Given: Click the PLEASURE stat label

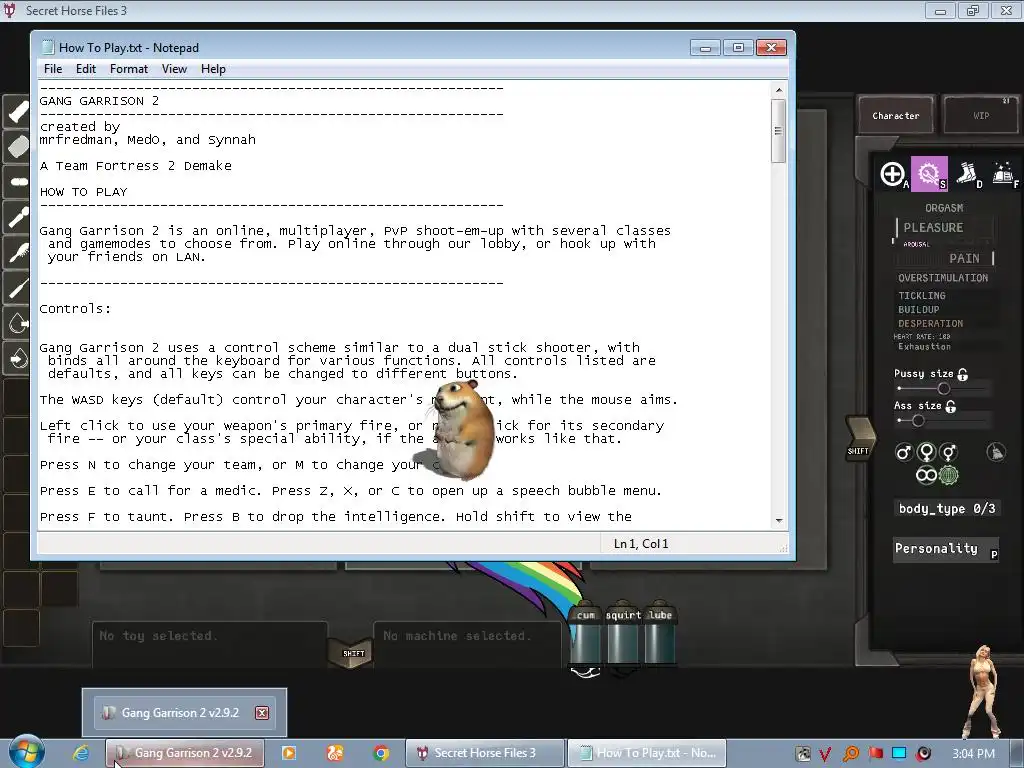Looking at the screenshot, I should [933, 228].
